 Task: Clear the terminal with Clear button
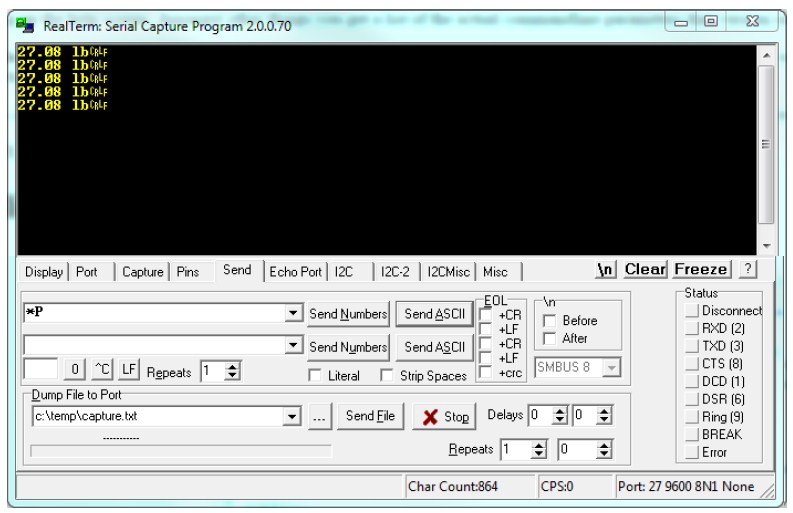(x=645, y=269)
